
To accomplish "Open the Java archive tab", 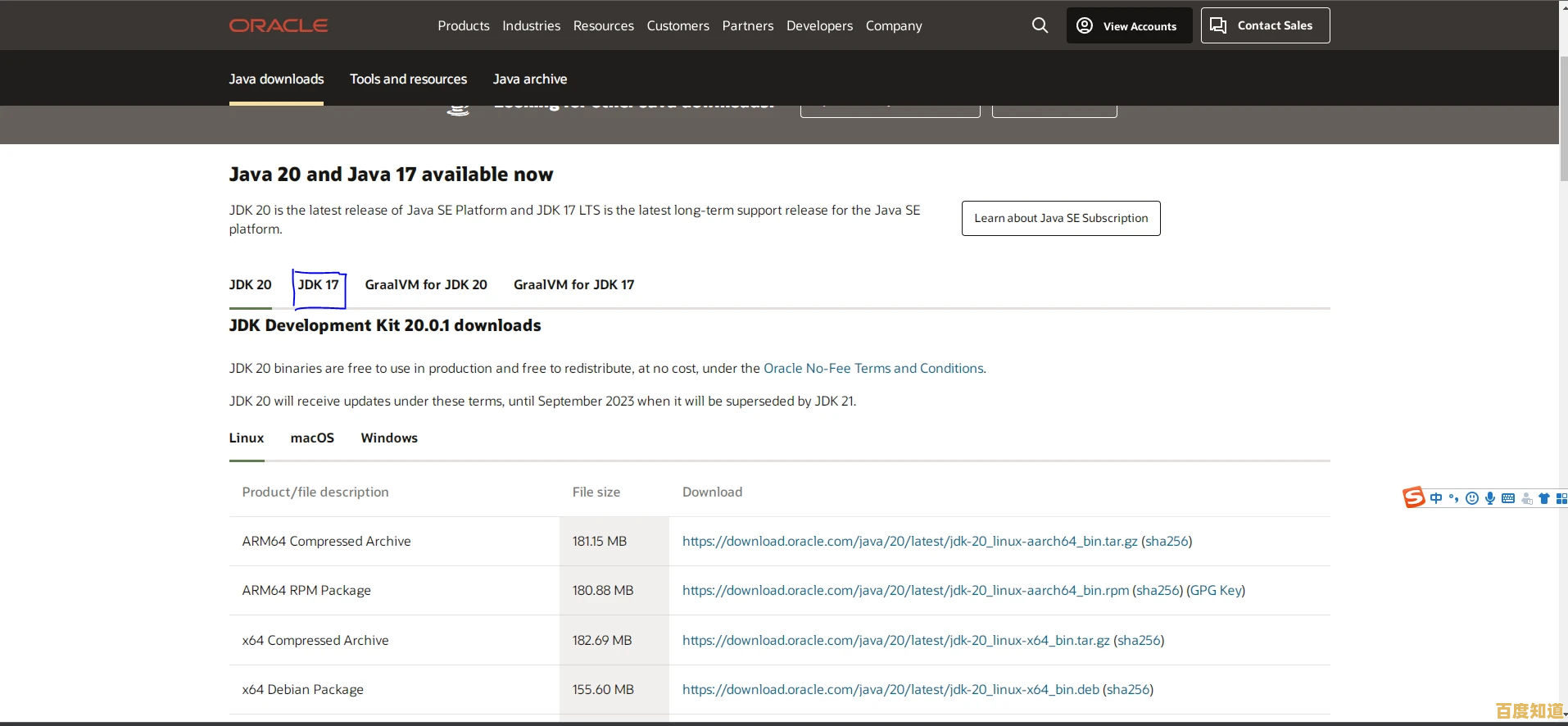I will pos(529,79).
